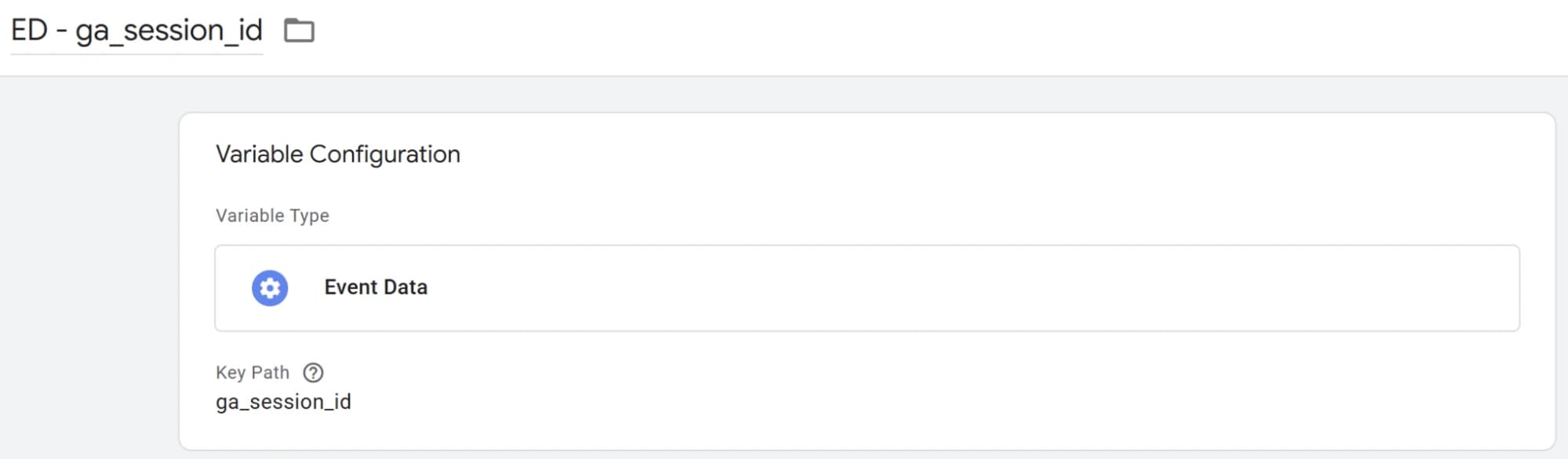1568x459 pixels.
Task: Click the word "Key" above ga_session_id value
Action: point(231,373)
